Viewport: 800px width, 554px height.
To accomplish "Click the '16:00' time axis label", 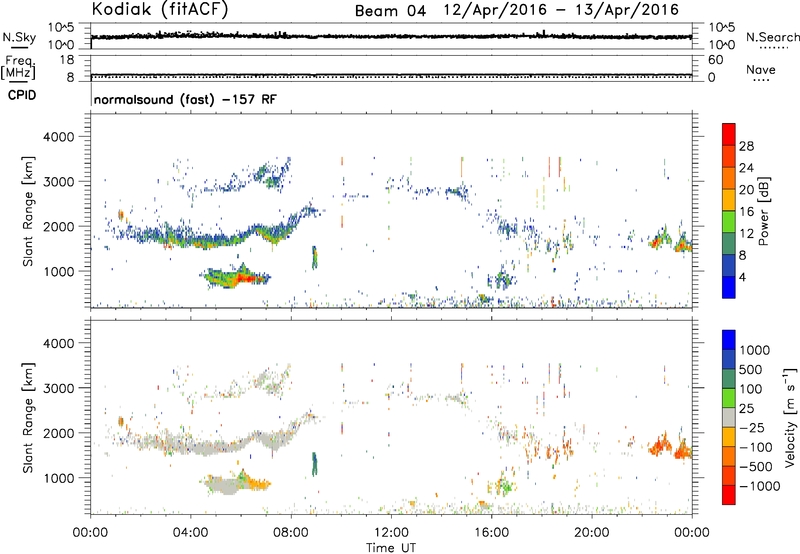I will (491, 533).
